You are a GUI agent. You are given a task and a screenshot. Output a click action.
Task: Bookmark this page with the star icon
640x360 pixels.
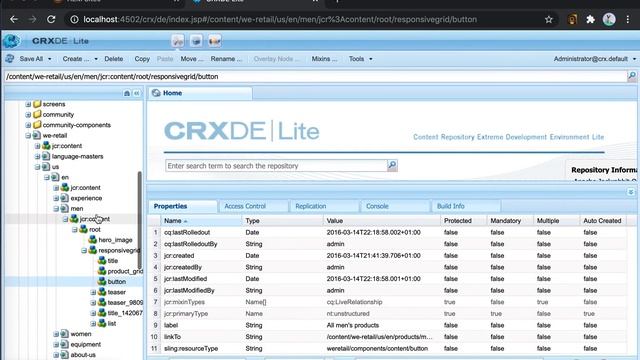(x=549, y=19)
